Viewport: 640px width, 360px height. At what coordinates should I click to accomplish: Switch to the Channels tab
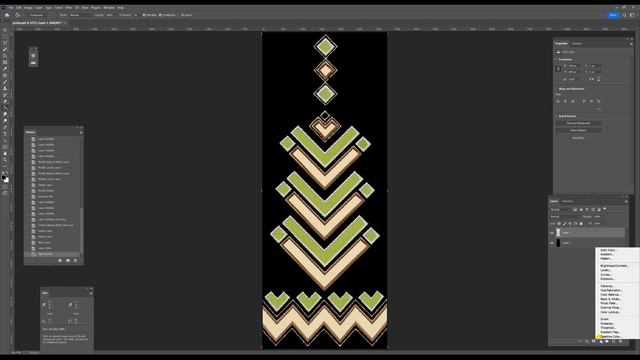[x=567, y=201]
